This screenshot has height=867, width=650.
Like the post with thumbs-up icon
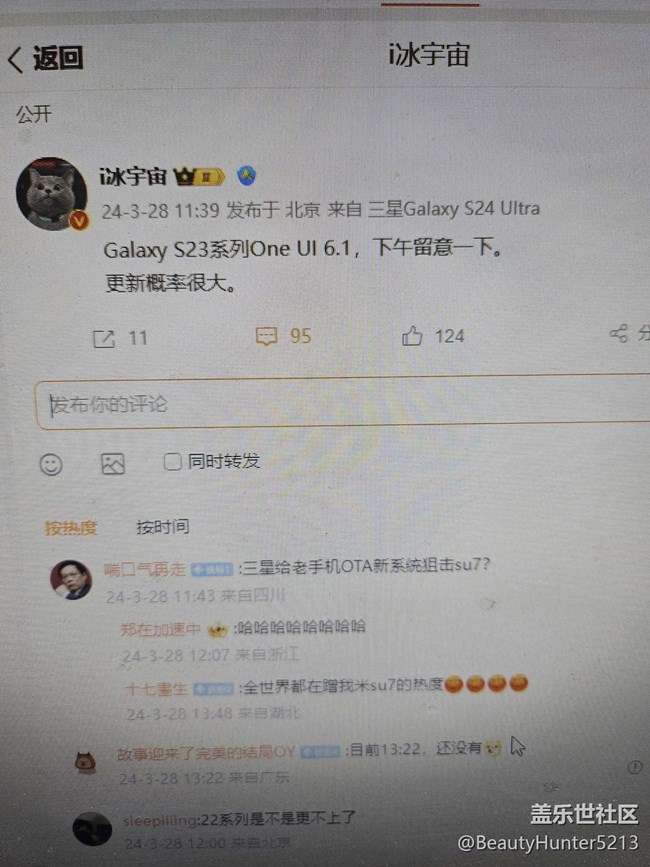click(412, 336)
